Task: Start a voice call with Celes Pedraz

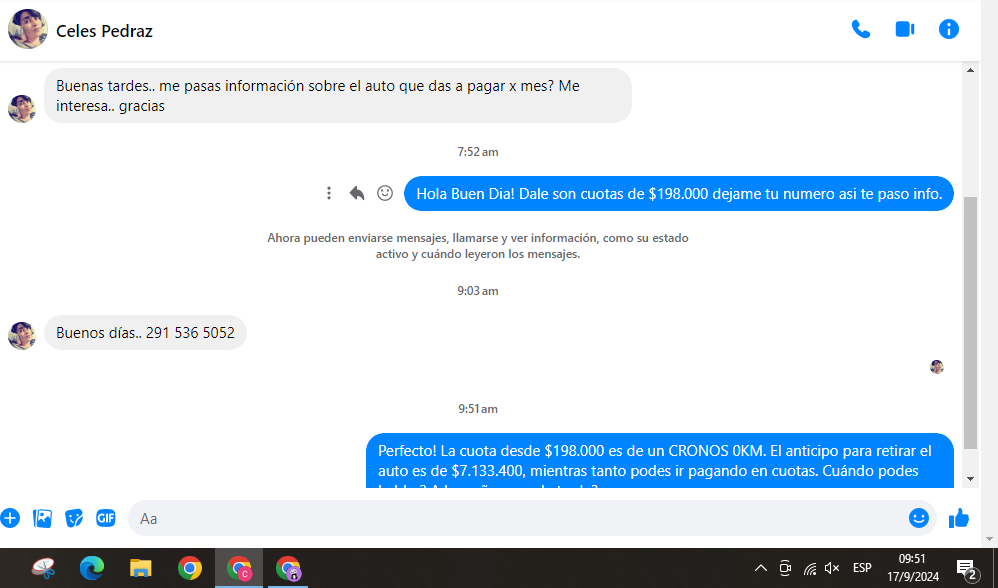Action: 860,30
